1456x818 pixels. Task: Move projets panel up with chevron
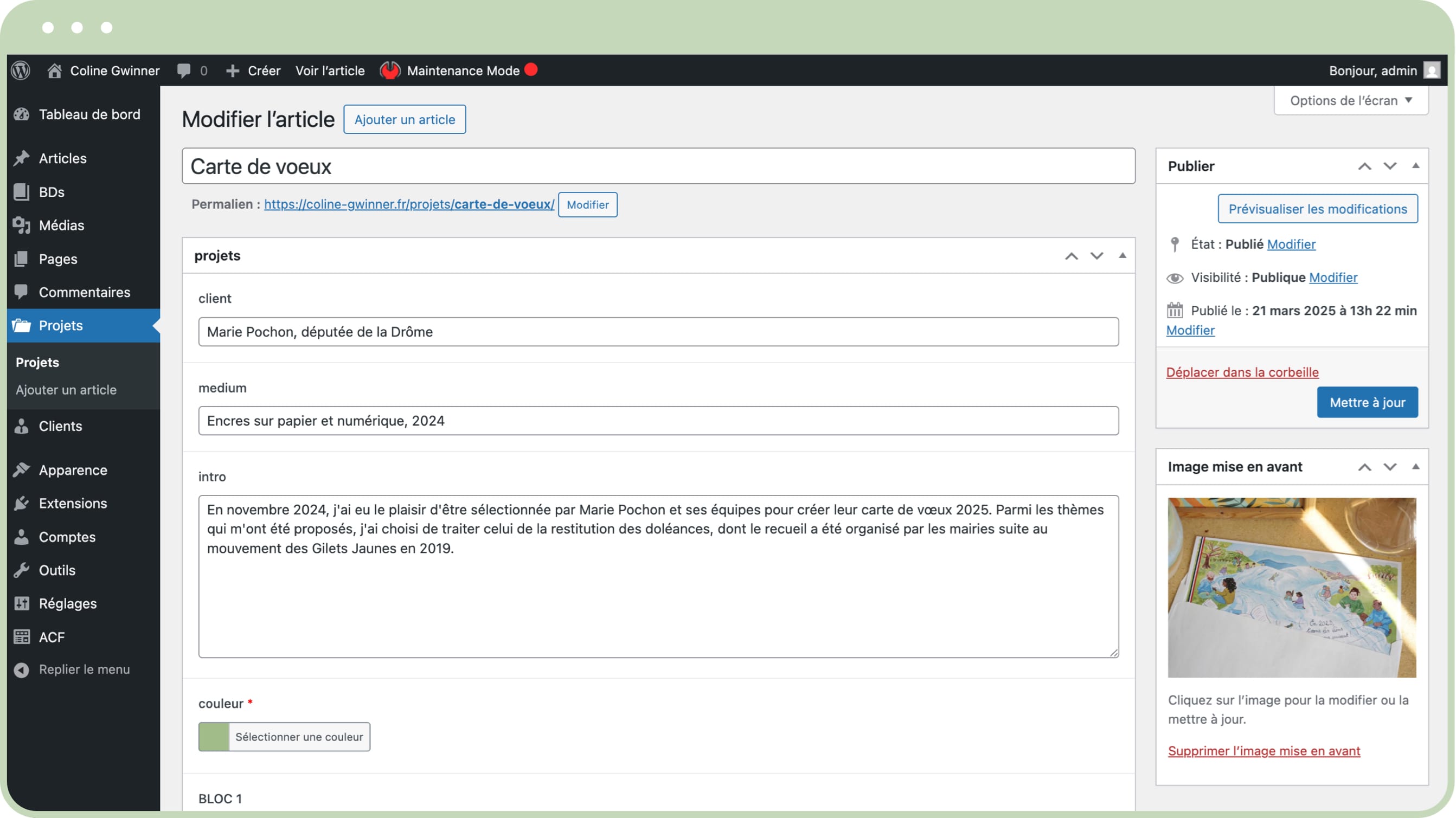click(1072, 256)
